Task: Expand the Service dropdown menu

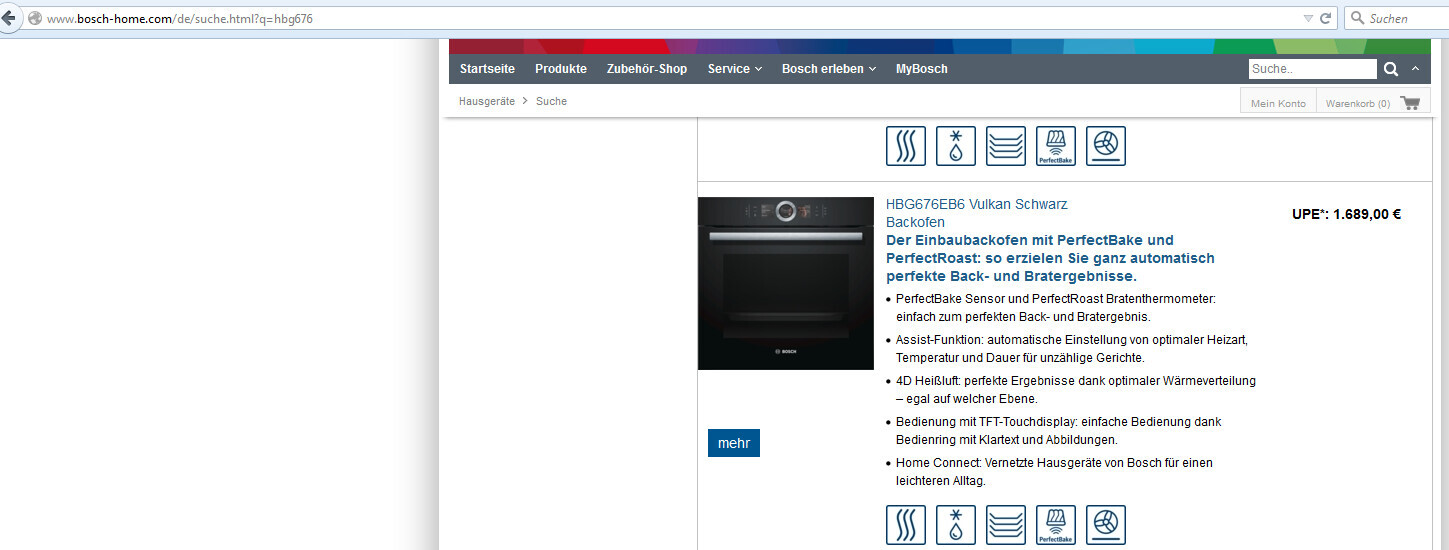Action: click(x=734, y=69)
